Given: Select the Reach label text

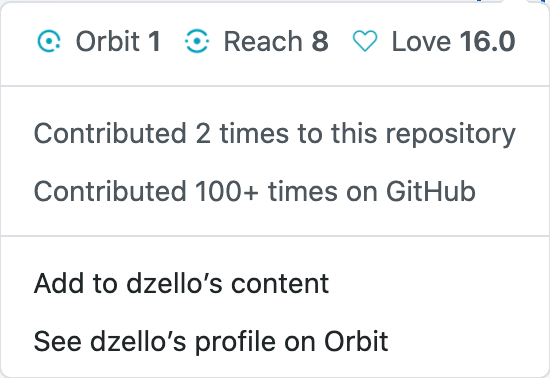Looking at the screenshot, I should click(x=263, y=41).
